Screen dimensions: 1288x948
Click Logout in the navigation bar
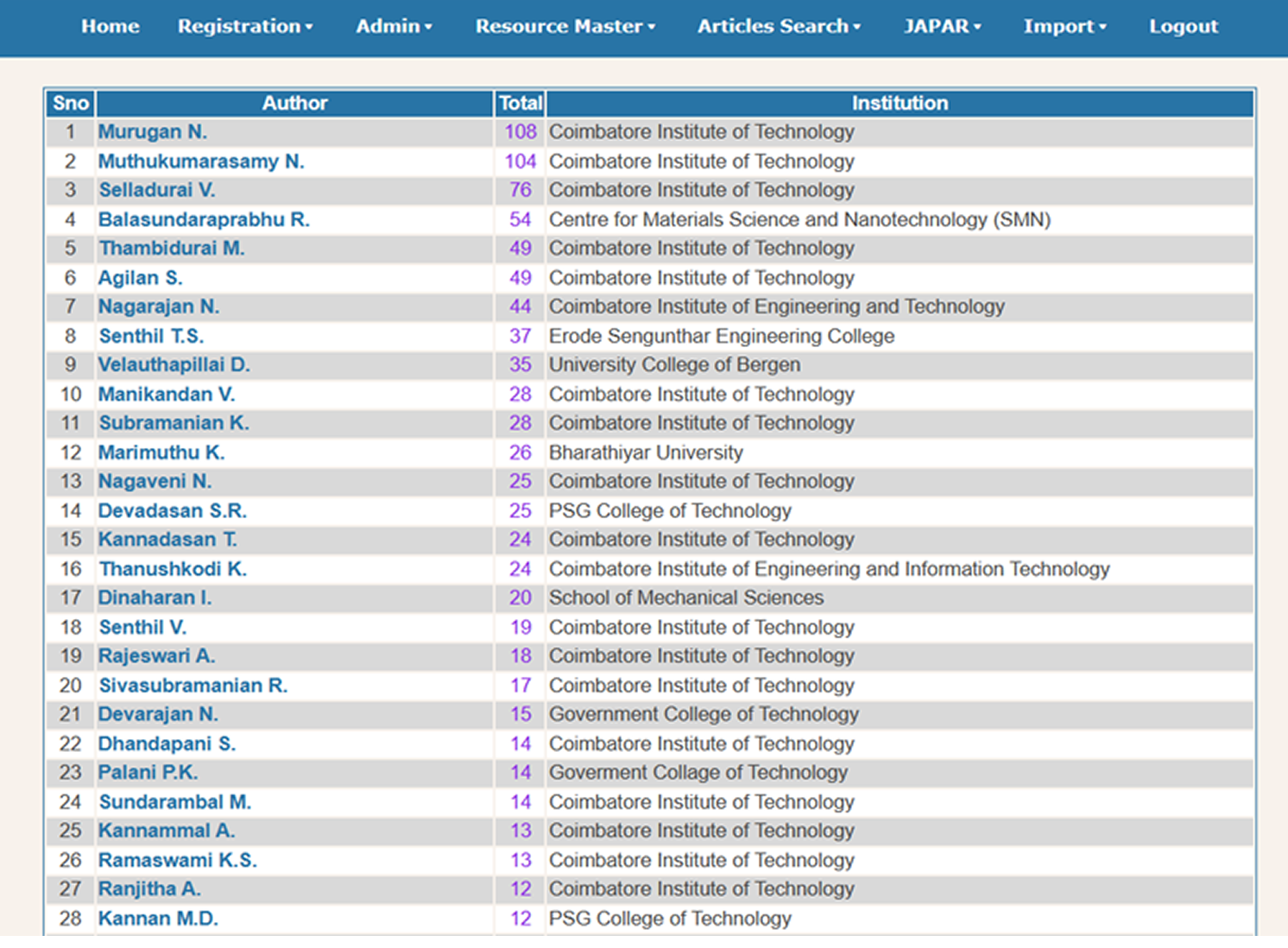pyautogui.click(x=1183, y=27)
